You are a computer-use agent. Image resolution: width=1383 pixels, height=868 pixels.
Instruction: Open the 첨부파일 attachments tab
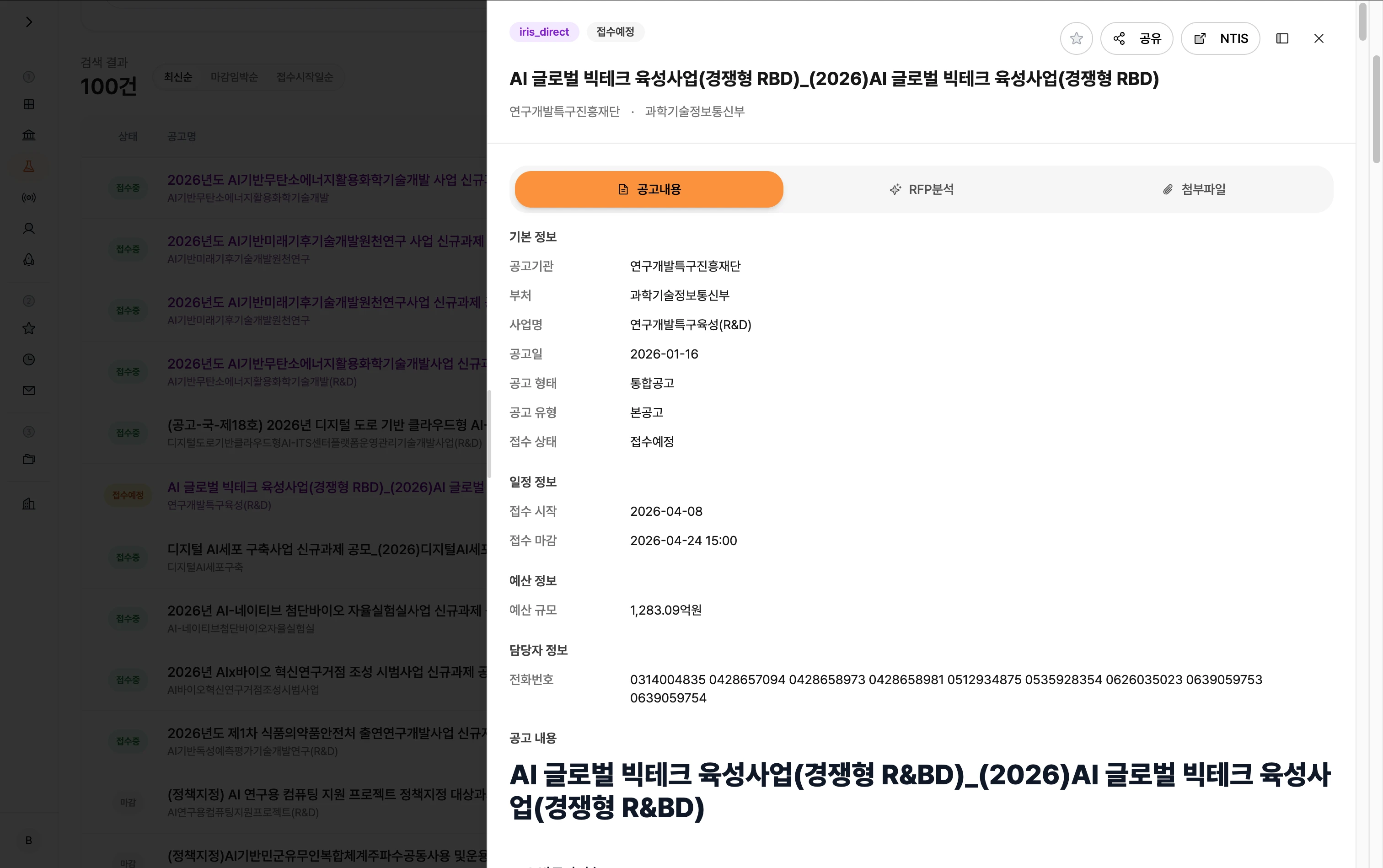click(x=1194, y=189)
